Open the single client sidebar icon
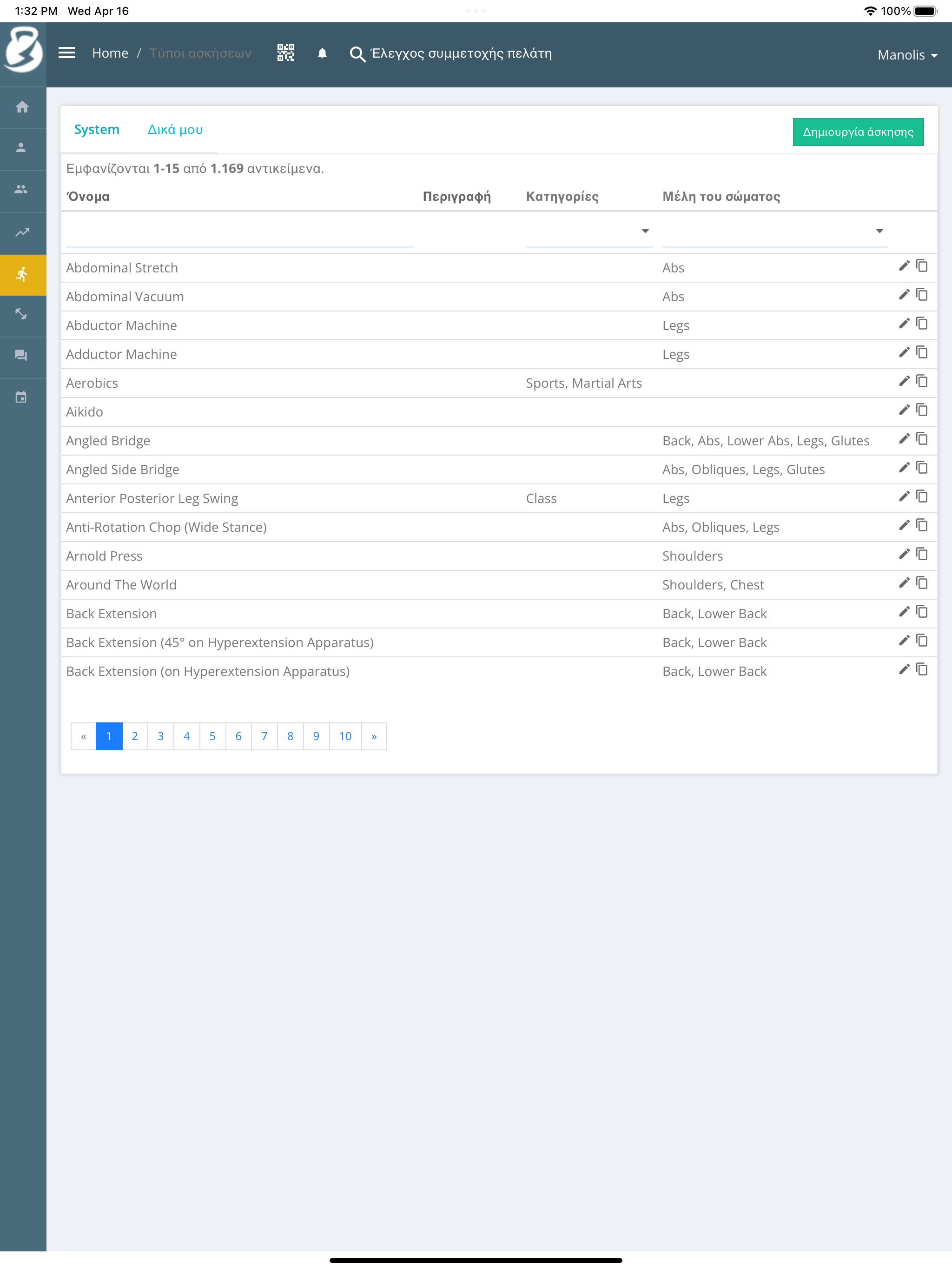The height and width of the screenshot is (1270, 952). (x=21, y=148)
